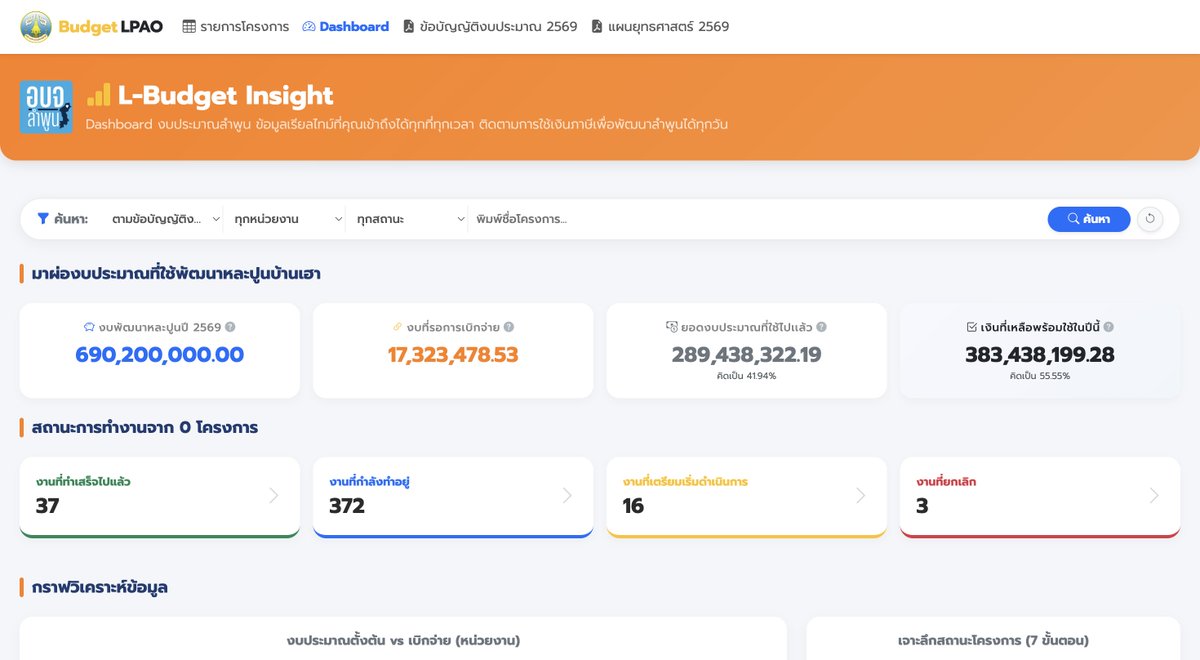Click help icon next to เงินที่เหลือพร้อมใช้ในปีนี้
The height and width of the screenshot is (660, 1200).
click(1108, 327)
